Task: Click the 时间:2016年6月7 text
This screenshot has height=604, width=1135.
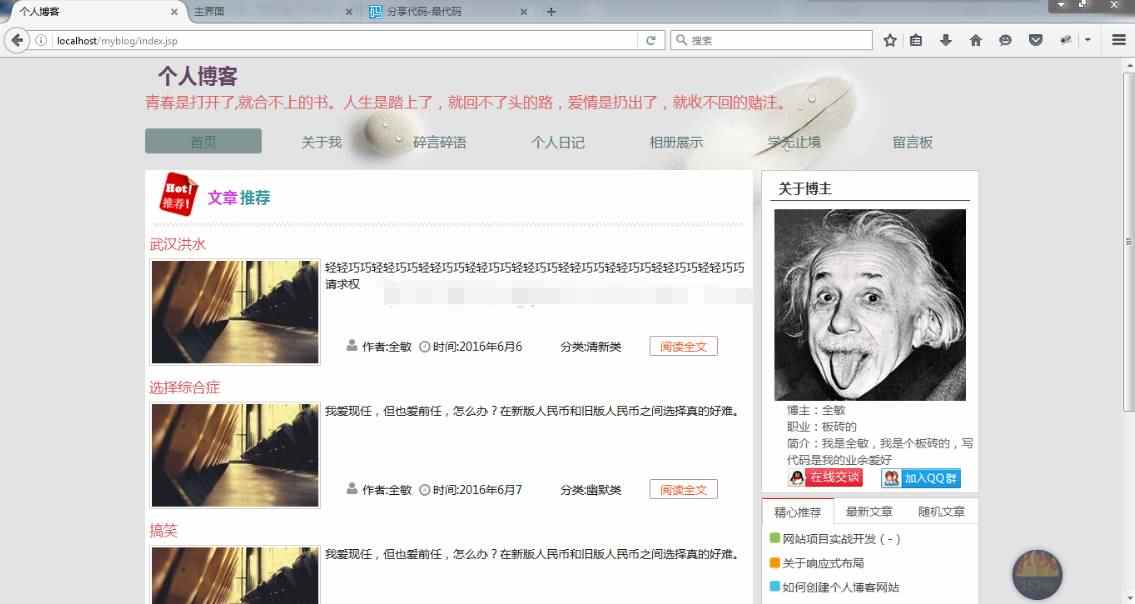Action: point(477,490)
